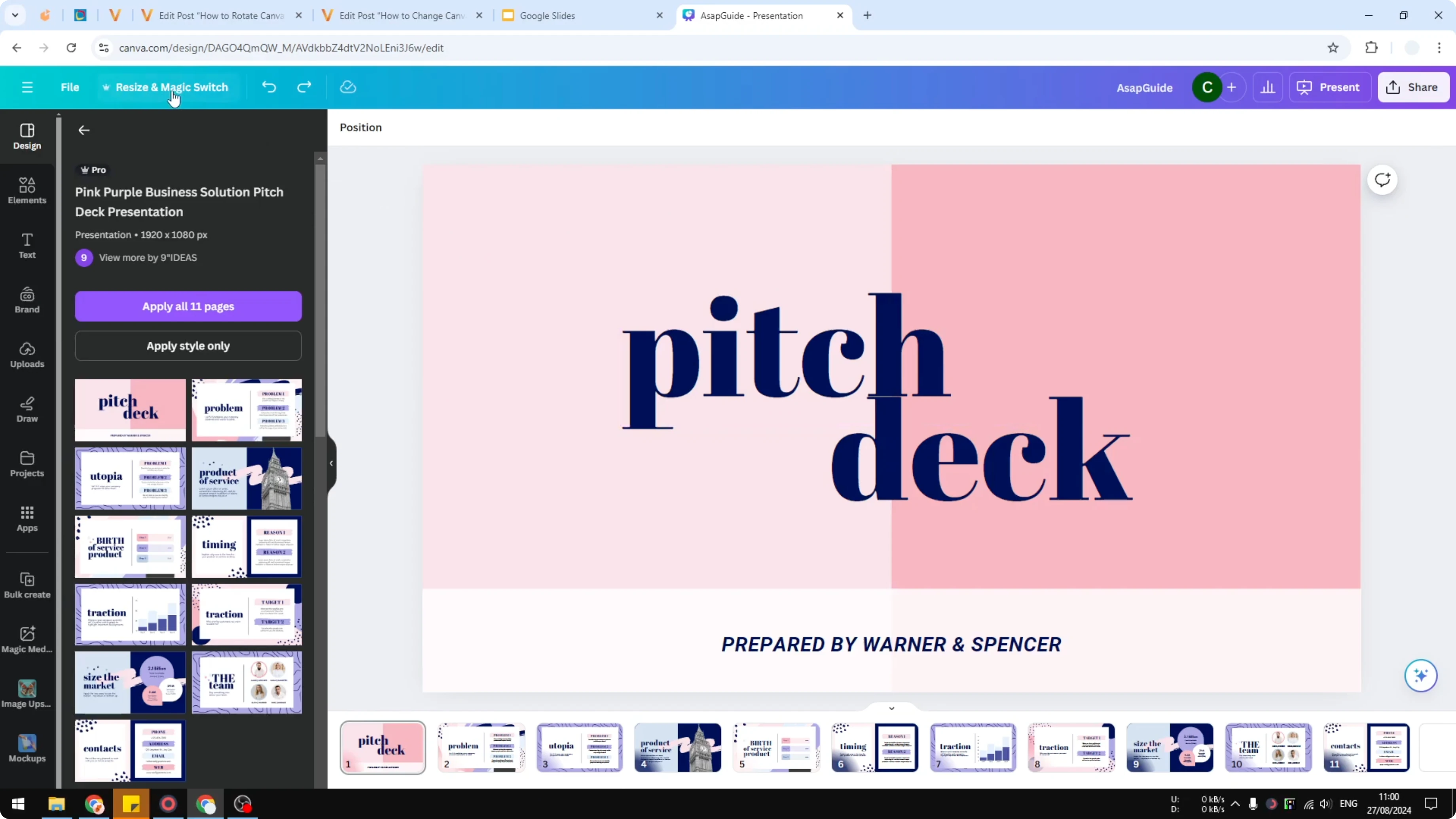The width and height of the screenshot is (1456, 819).
Task: Select the utopia template thumbnail in panel
Action: point(130,478)
